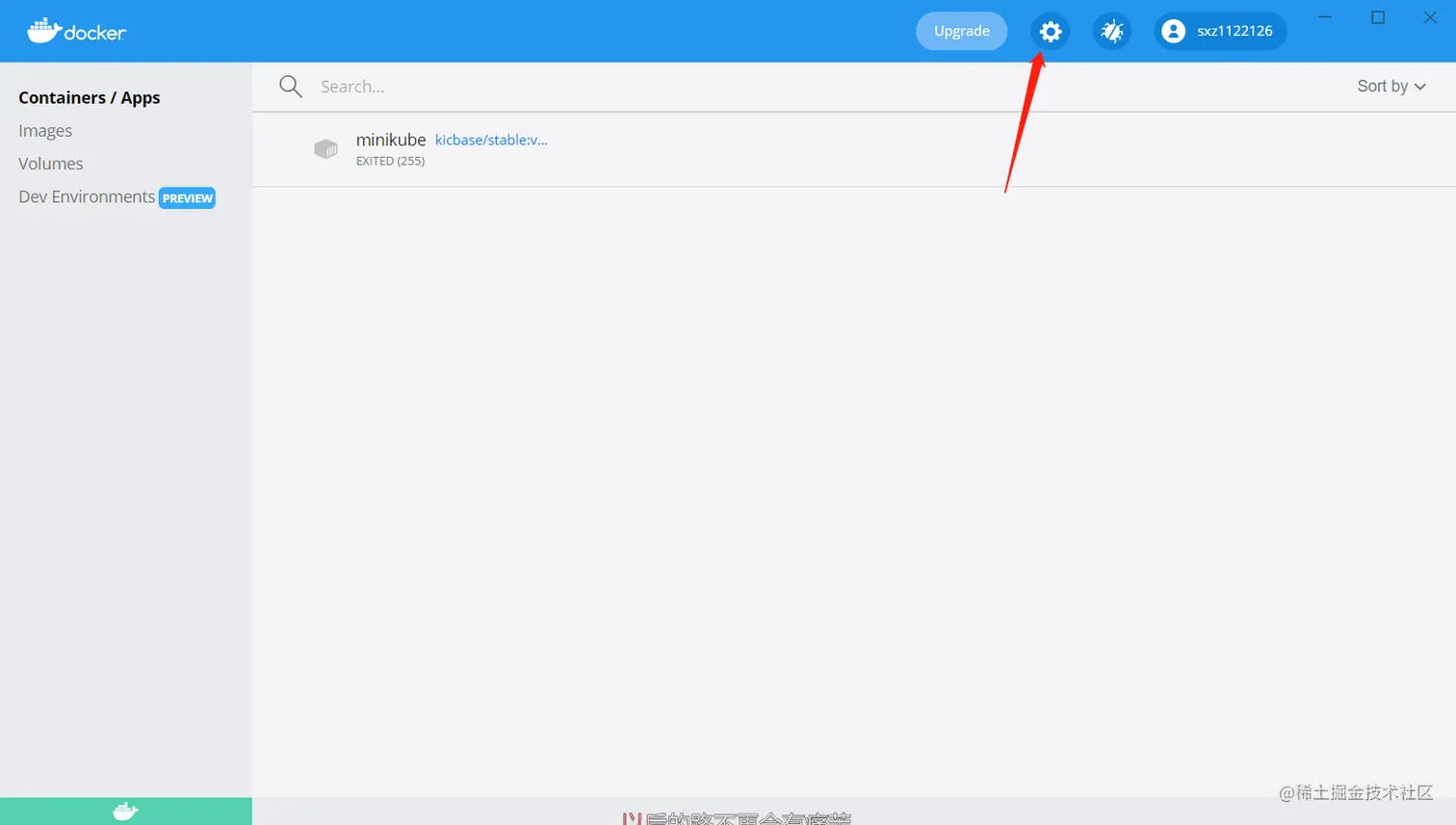Click the user avatar icon beside sxz1122126

pos(1173,31)
